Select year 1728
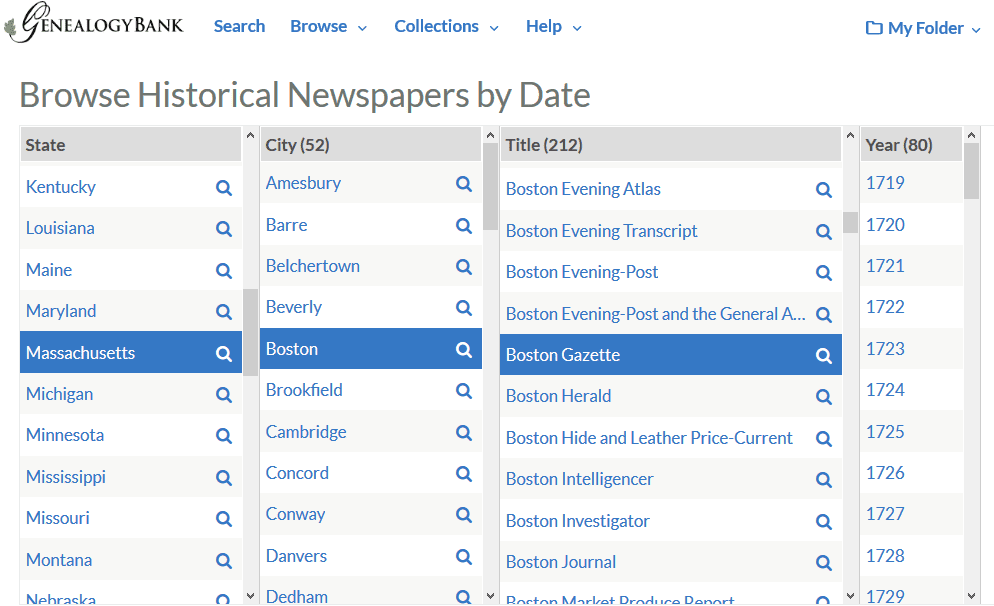This screenshot has width=994, height=606. [886, 556]
